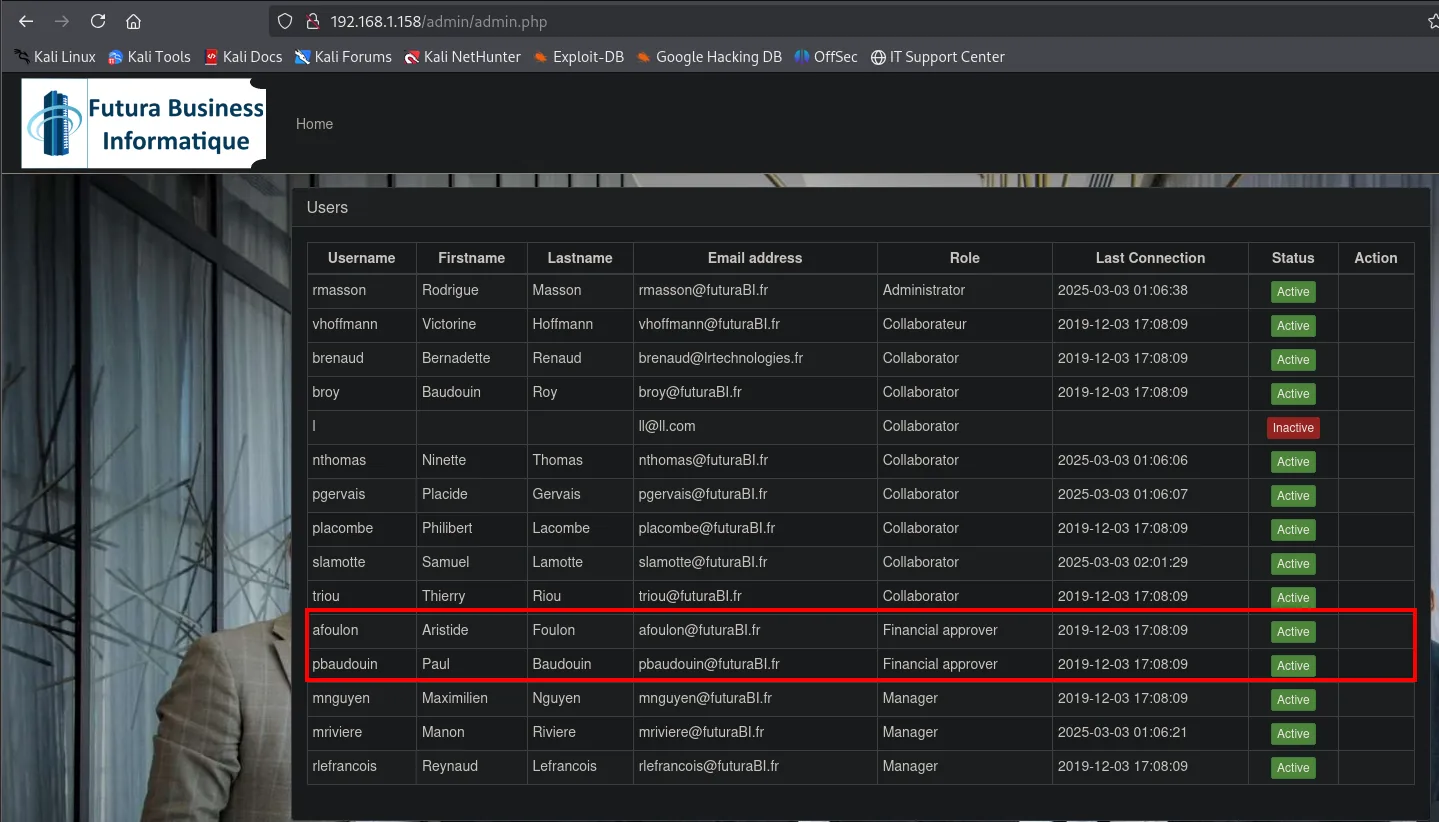Screen dimensions: 1439x822
Task: Click the 2025-03-03 02:01:29 connection time
Action: (x=1123, y=562)
